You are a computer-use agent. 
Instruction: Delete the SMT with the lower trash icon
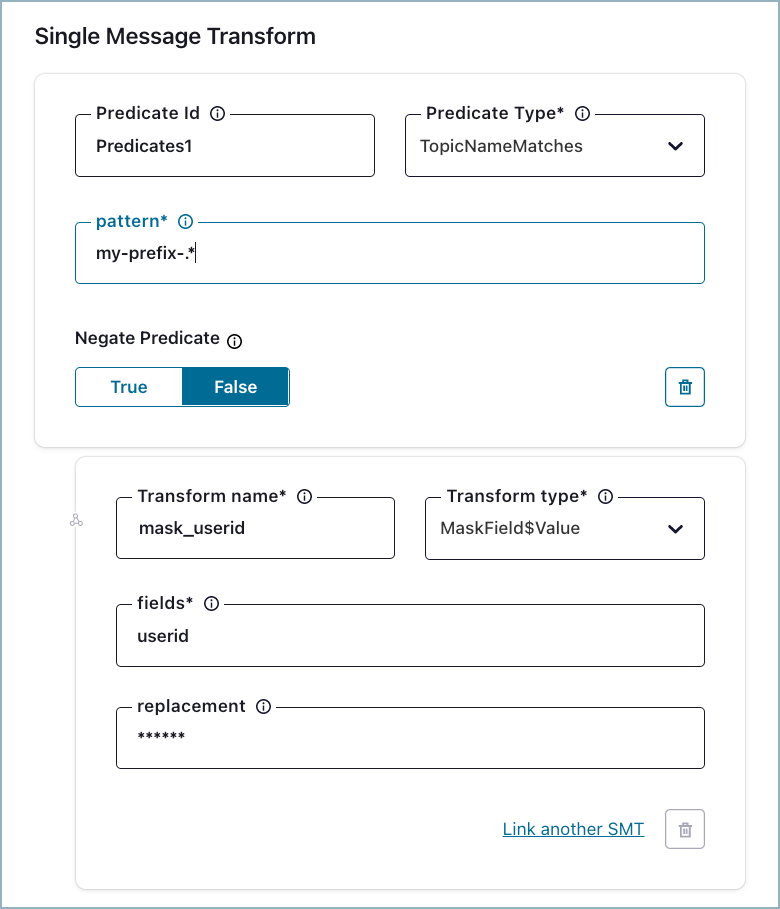click(685, 829)
